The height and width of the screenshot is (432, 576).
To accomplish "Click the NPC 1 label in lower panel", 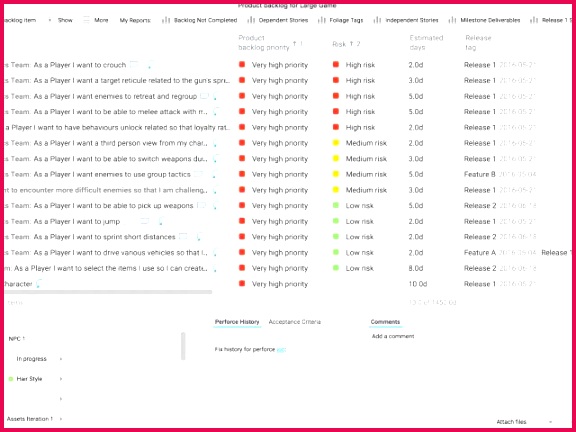I will [17, 339].
